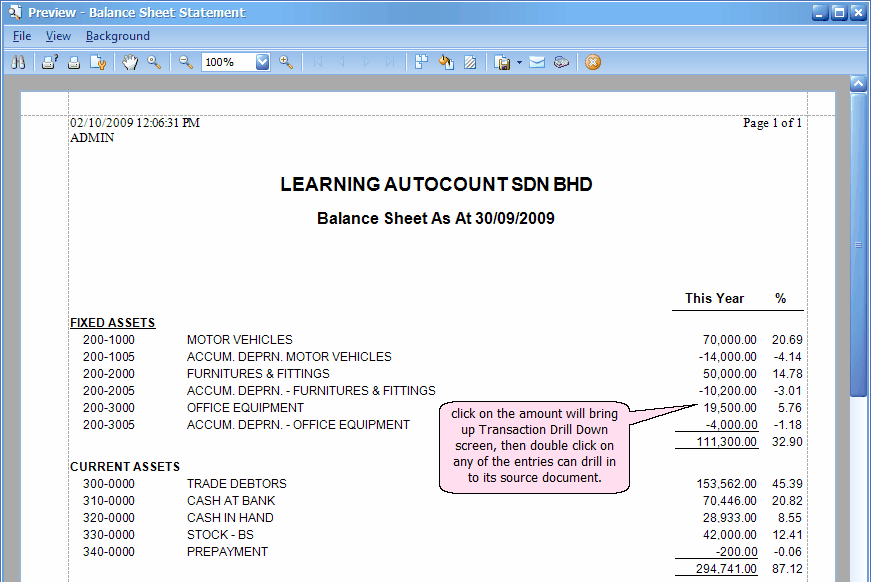Click the Multiple Pages icon
871x582 pixels.
(x=422, y=62)
